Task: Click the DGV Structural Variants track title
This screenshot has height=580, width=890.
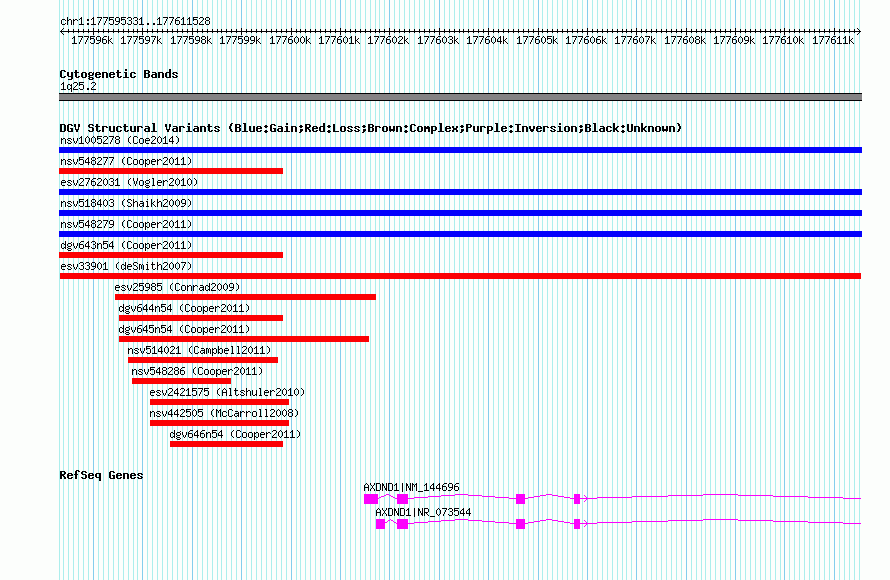Action: pos(371,128)
